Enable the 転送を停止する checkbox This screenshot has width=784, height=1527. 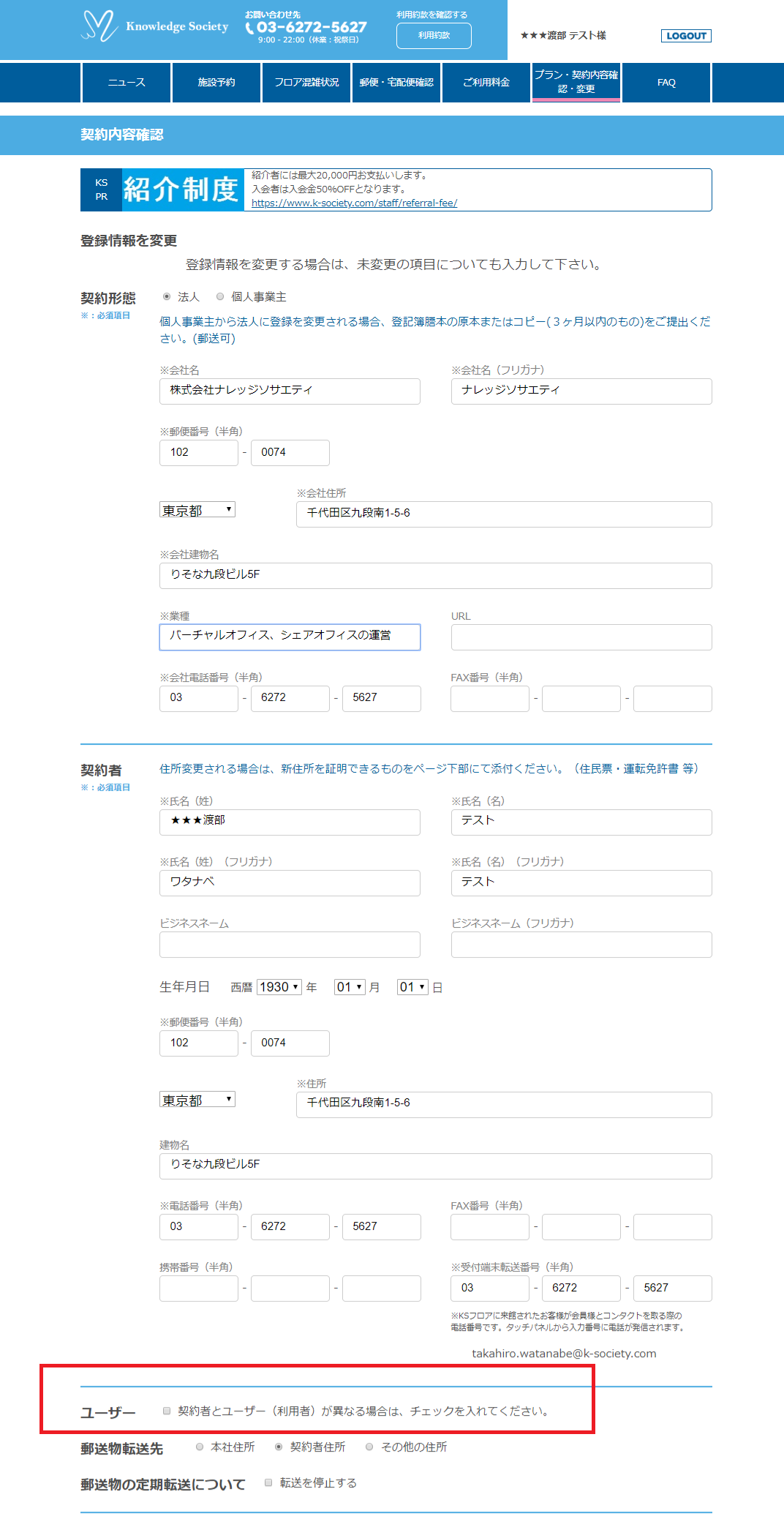(x=268, y=1482)
